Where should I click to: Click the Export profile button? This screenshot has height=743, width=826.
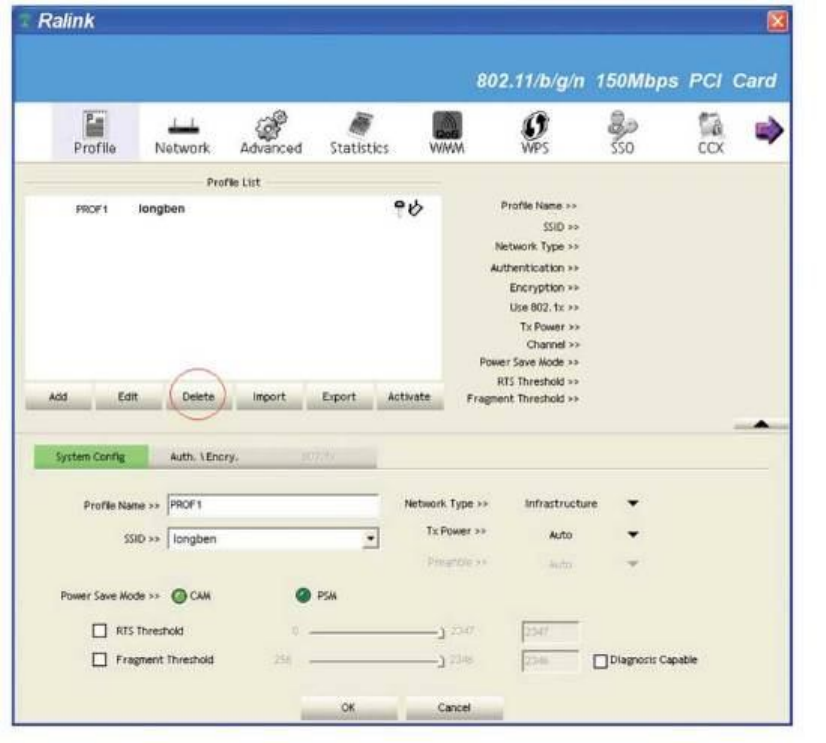click(x=339, y=397)
